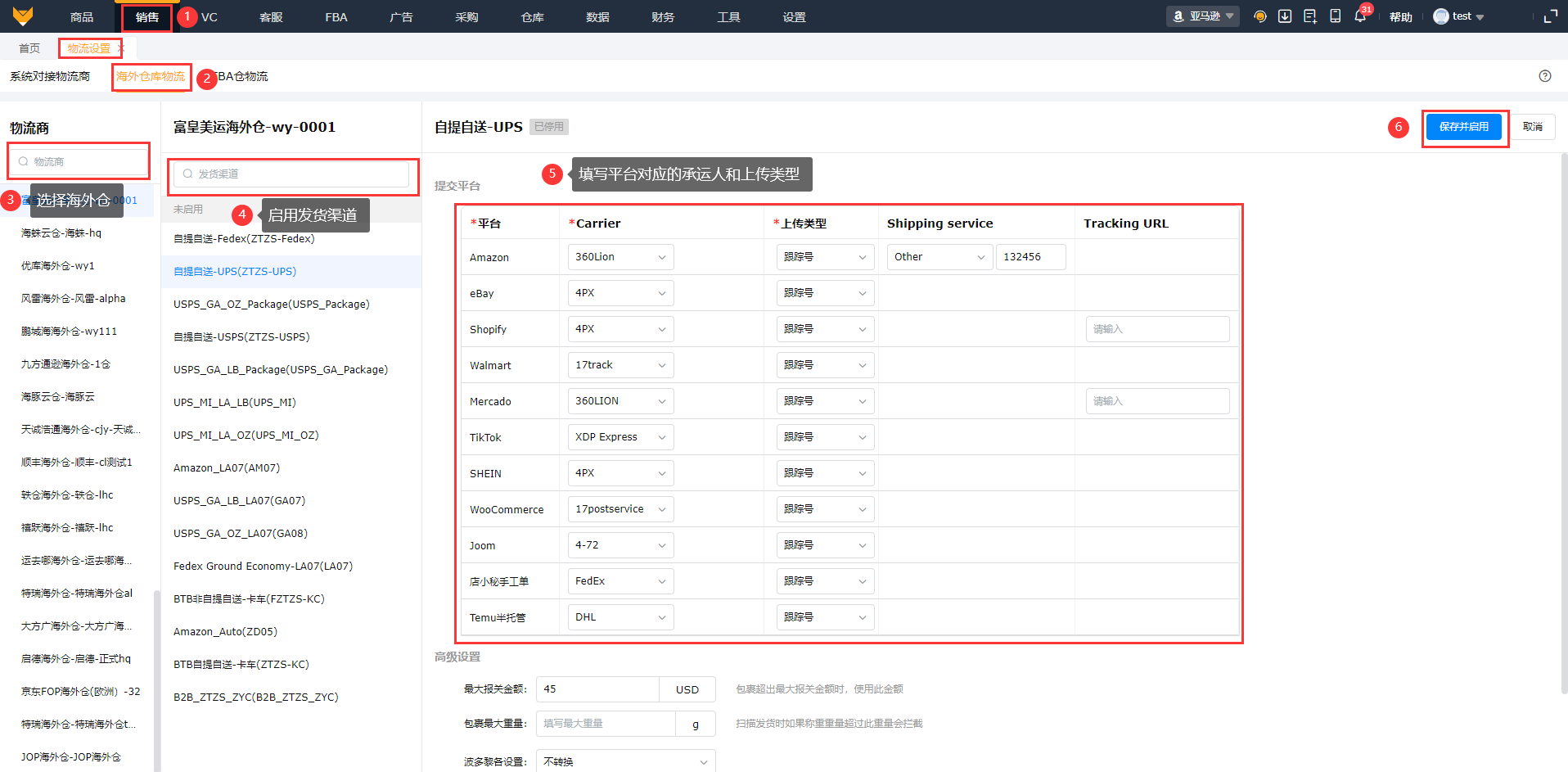The width and height of the screenshot is (1568, 772).
Task: Toggle fullscreen with the expand icon
Action: point(1550,16)
